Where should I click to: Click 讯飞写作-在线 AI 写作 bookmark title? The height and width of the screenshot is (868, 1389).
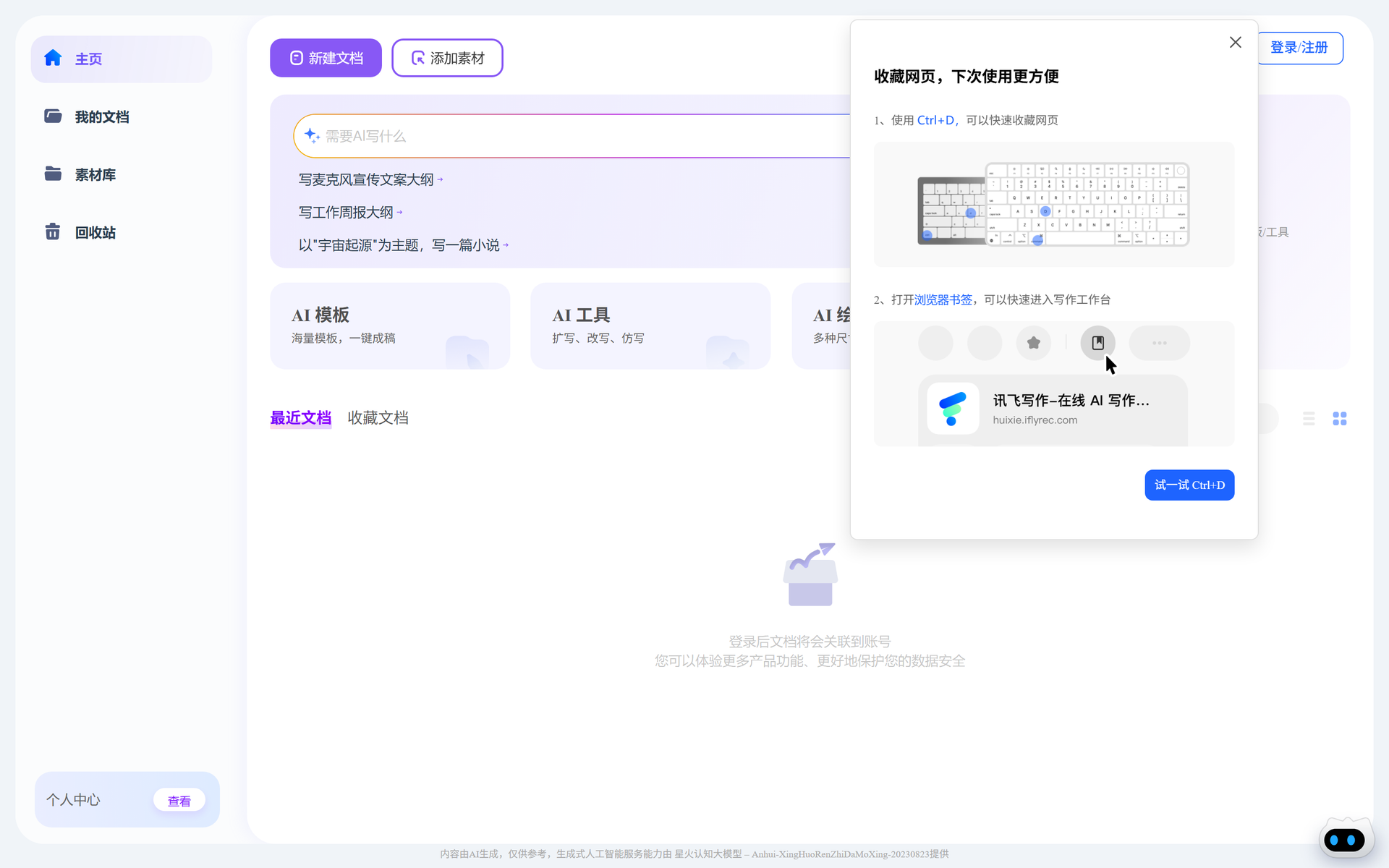[x=1071, y=401]
